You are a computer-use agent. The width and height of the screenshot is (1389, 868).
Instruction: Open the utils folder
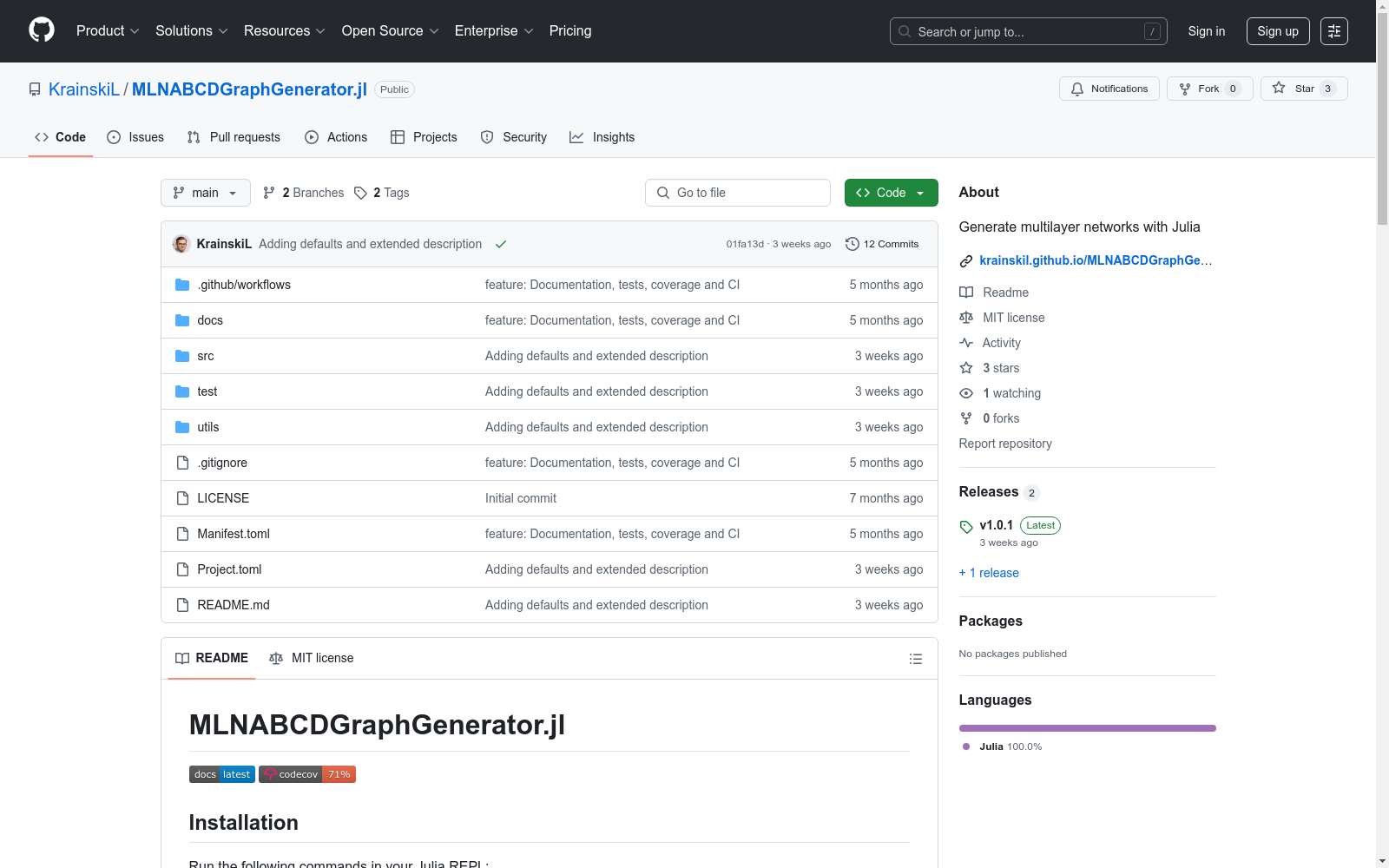[208, 427]
